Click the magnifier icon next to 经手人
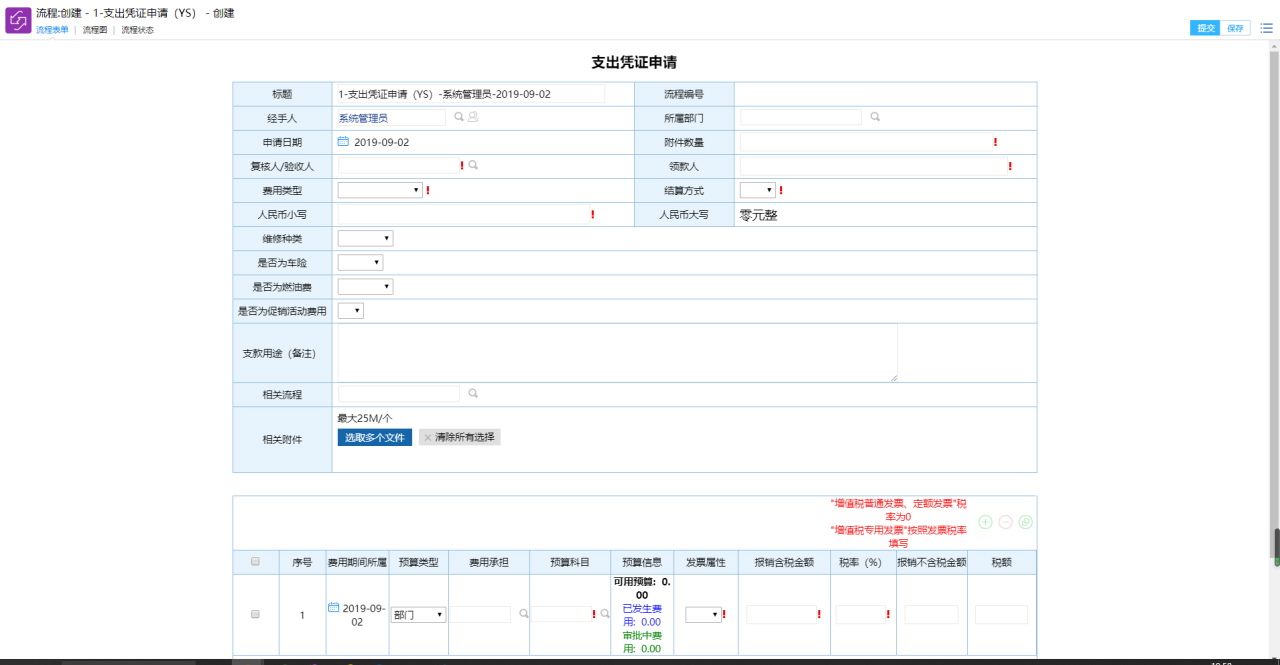The image size is (1280, 665). (x=459, y=118)
